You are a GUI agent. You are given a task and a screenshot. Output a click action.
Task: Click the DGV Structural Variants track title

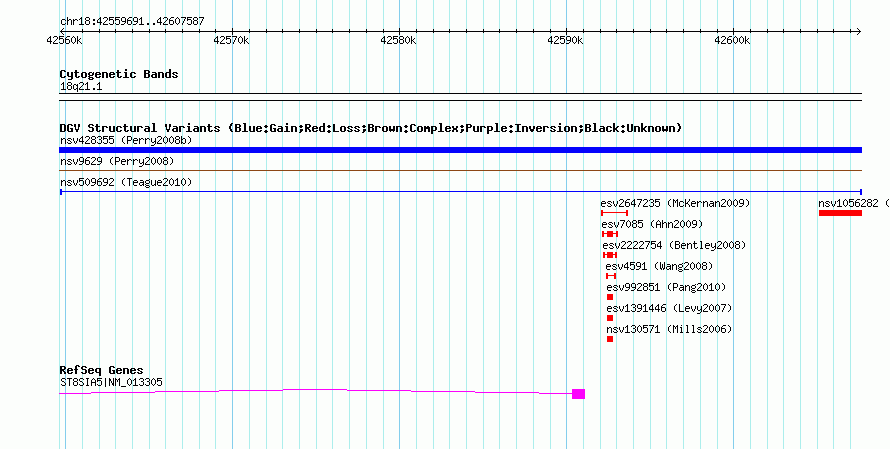coord(371,128)
